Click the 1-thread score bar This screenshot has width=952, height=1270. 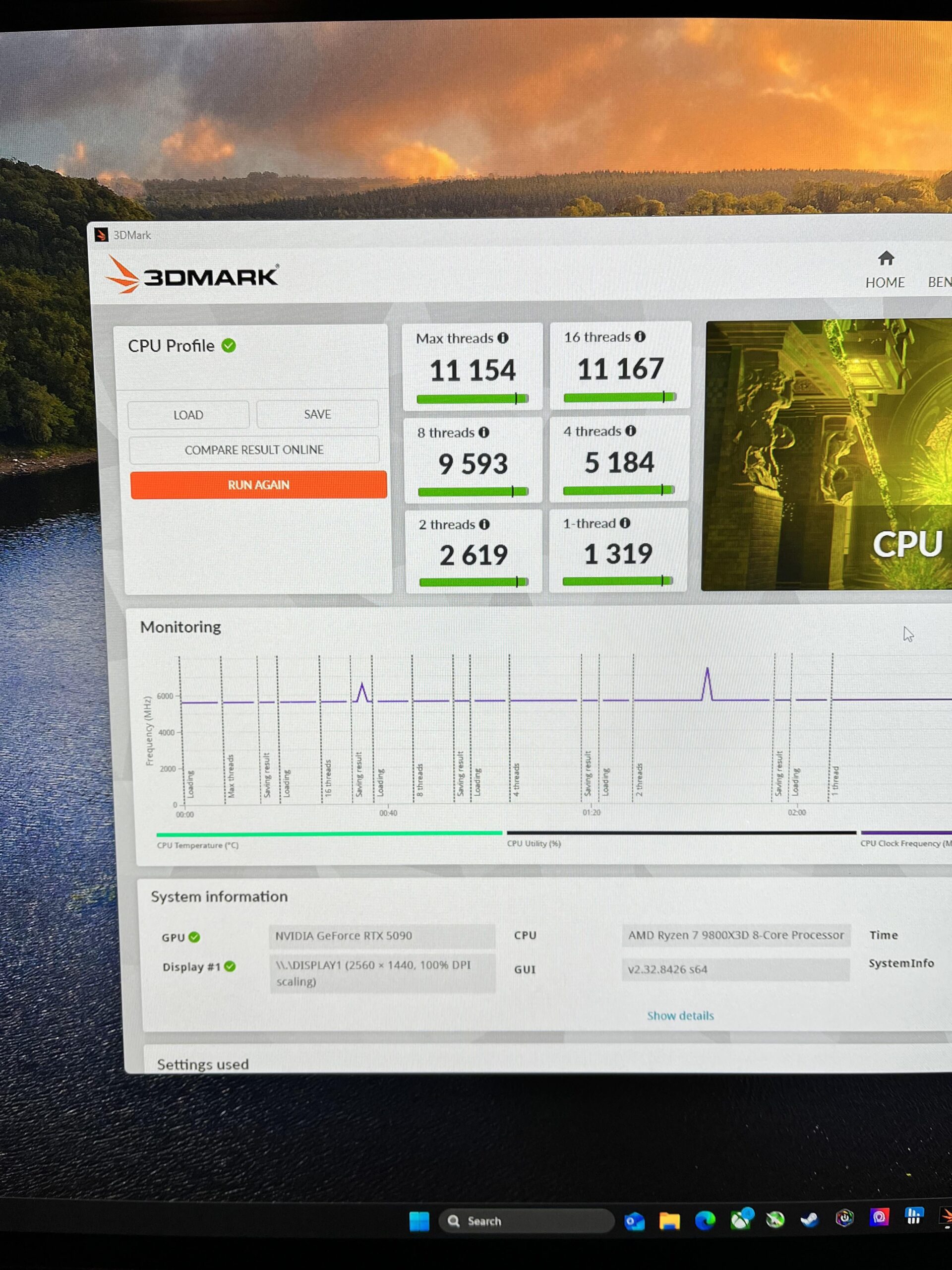tap(617, 581)
